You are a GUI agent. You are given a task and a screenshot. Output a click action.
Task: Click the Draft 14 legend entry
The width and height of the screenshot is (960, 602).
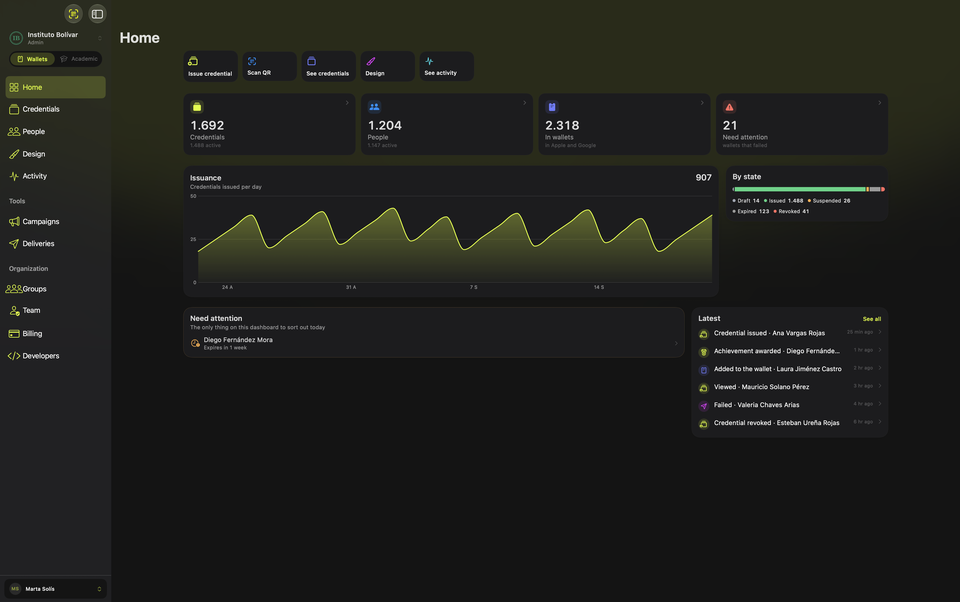(x=746, y=200)
